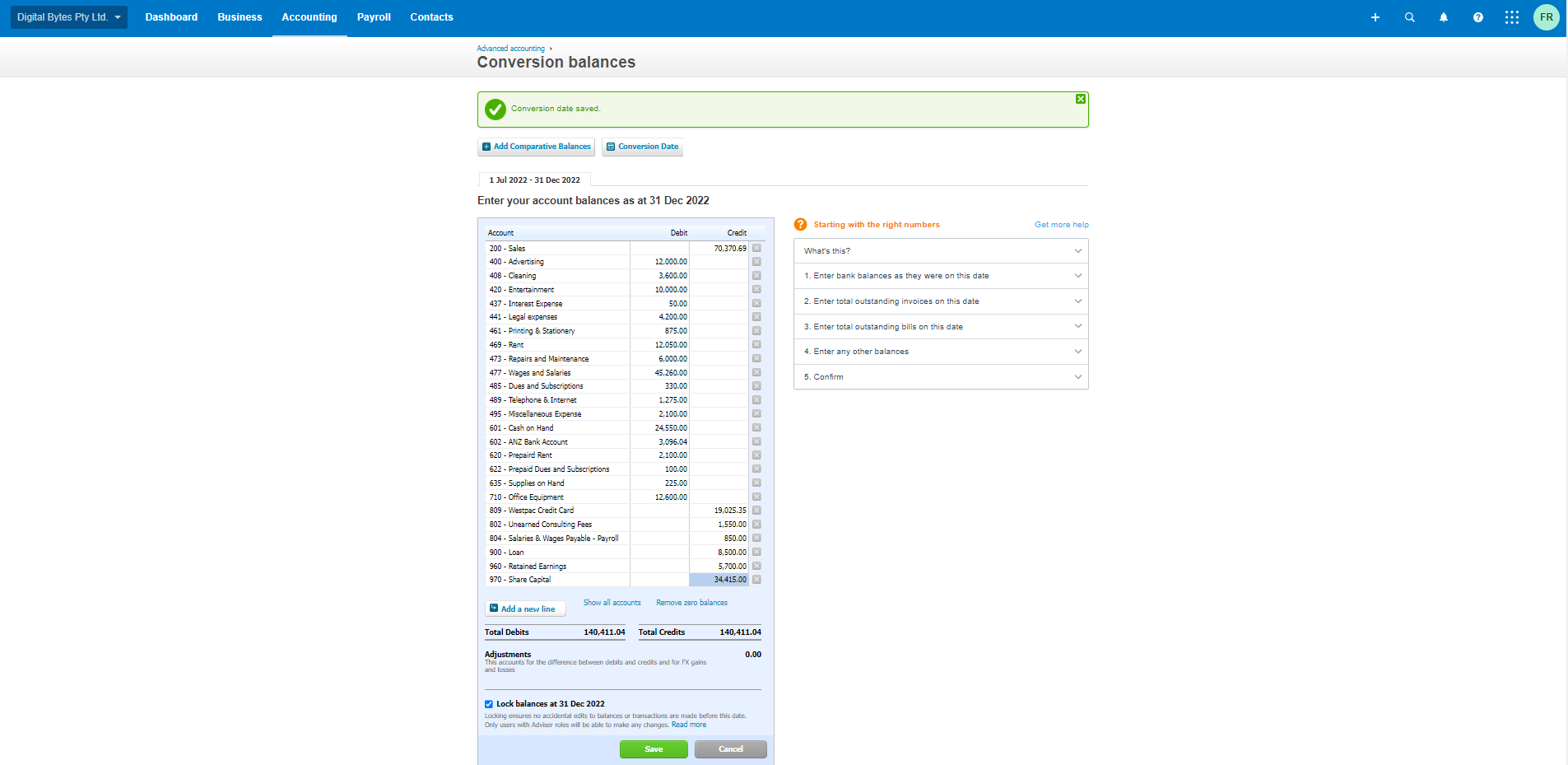
Task: Add a new line to balances
Action: [x=525, y=609]
